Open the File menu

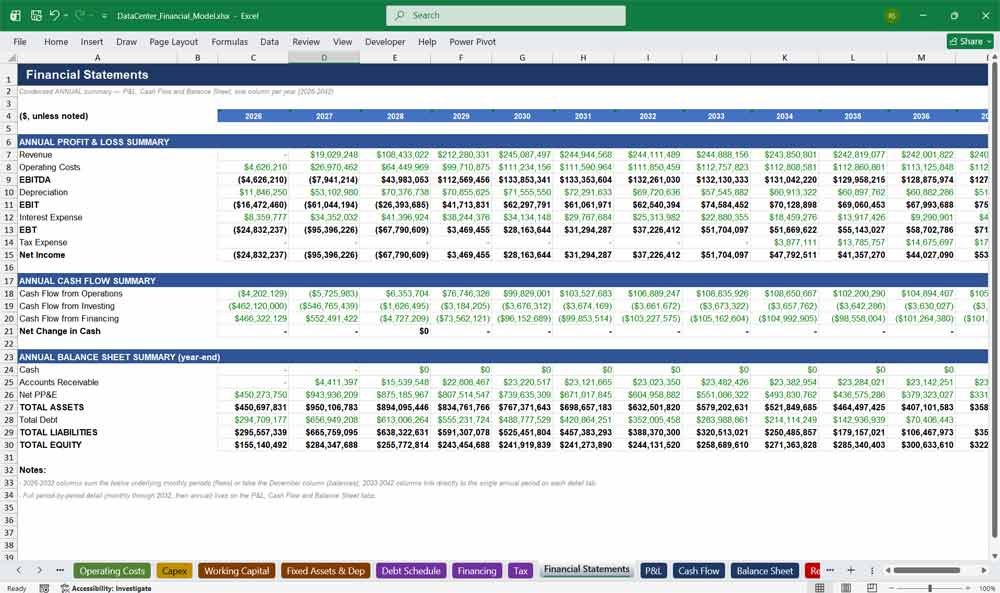20,41
